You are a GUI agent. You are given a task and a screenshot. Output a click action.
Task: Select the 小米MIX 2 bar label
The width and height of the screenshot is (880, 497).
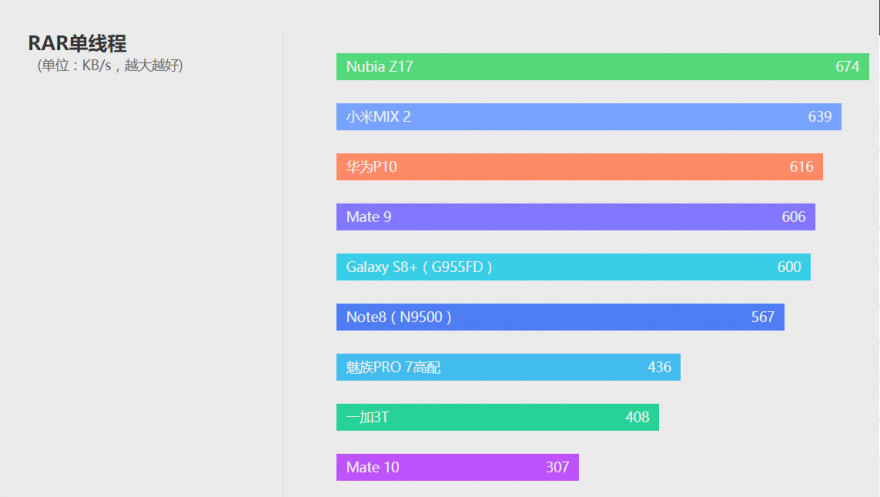click(378, 117)
